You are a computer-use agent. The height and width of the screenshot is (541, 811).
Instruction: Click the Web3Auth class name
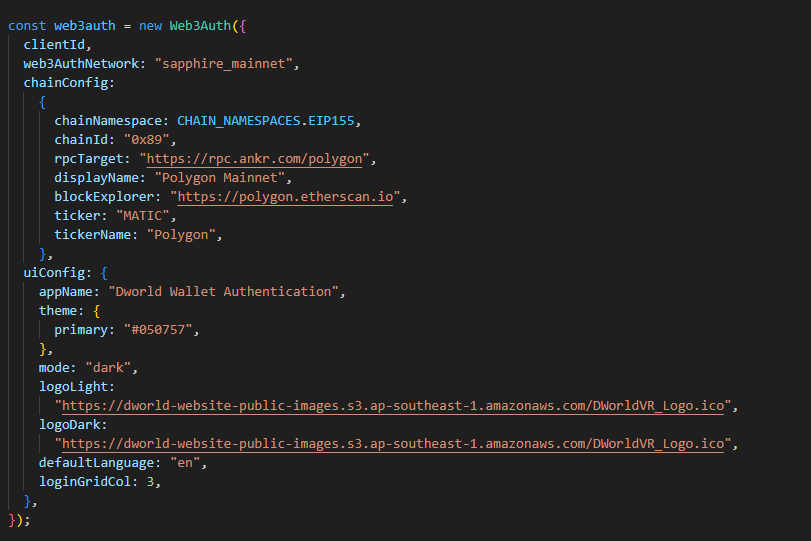pyautogui.click(x=200, y=26)
